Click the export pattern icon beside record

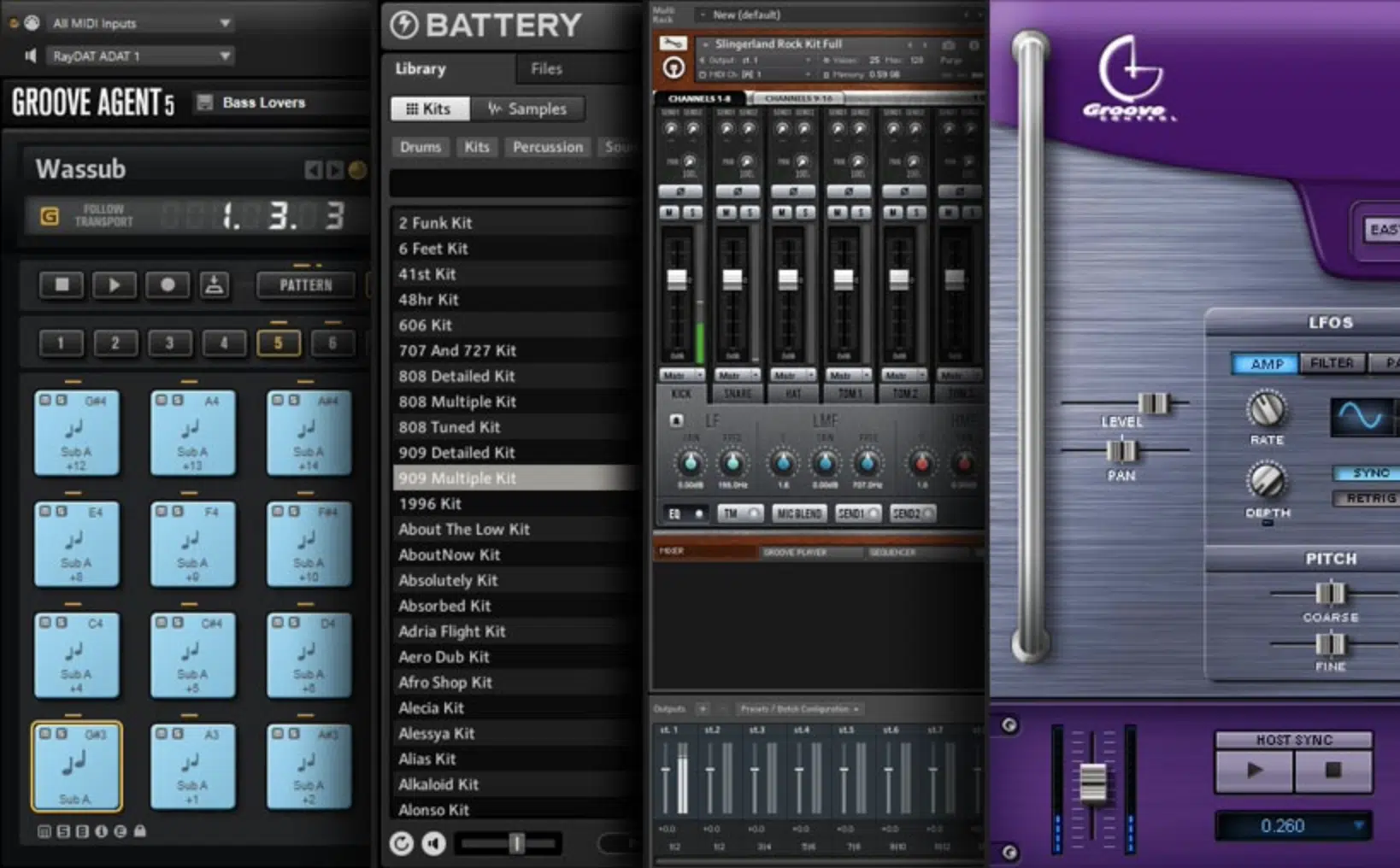tap(215, 284)
